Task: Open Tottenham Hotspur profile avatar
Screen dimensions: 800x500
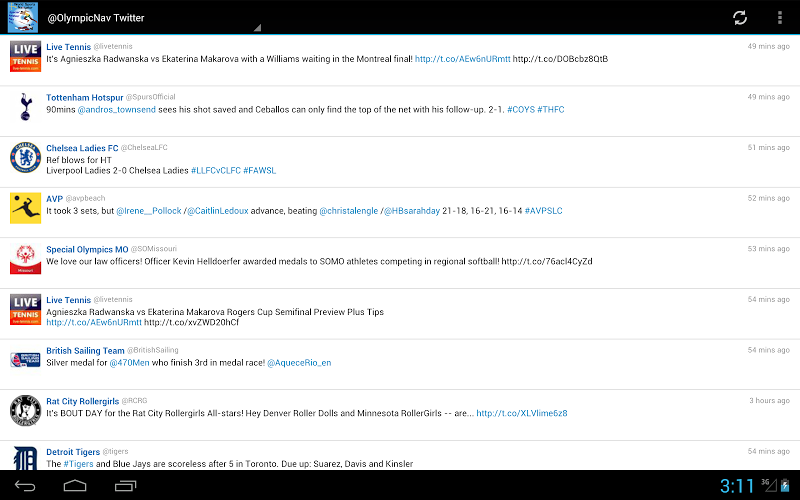Action: 25,106
